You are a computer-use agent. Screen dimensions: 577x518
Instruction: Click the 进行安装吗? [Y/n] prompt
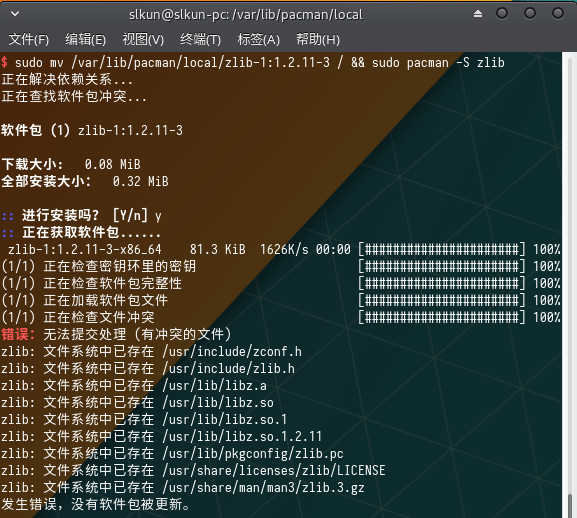tap(81, 216)
